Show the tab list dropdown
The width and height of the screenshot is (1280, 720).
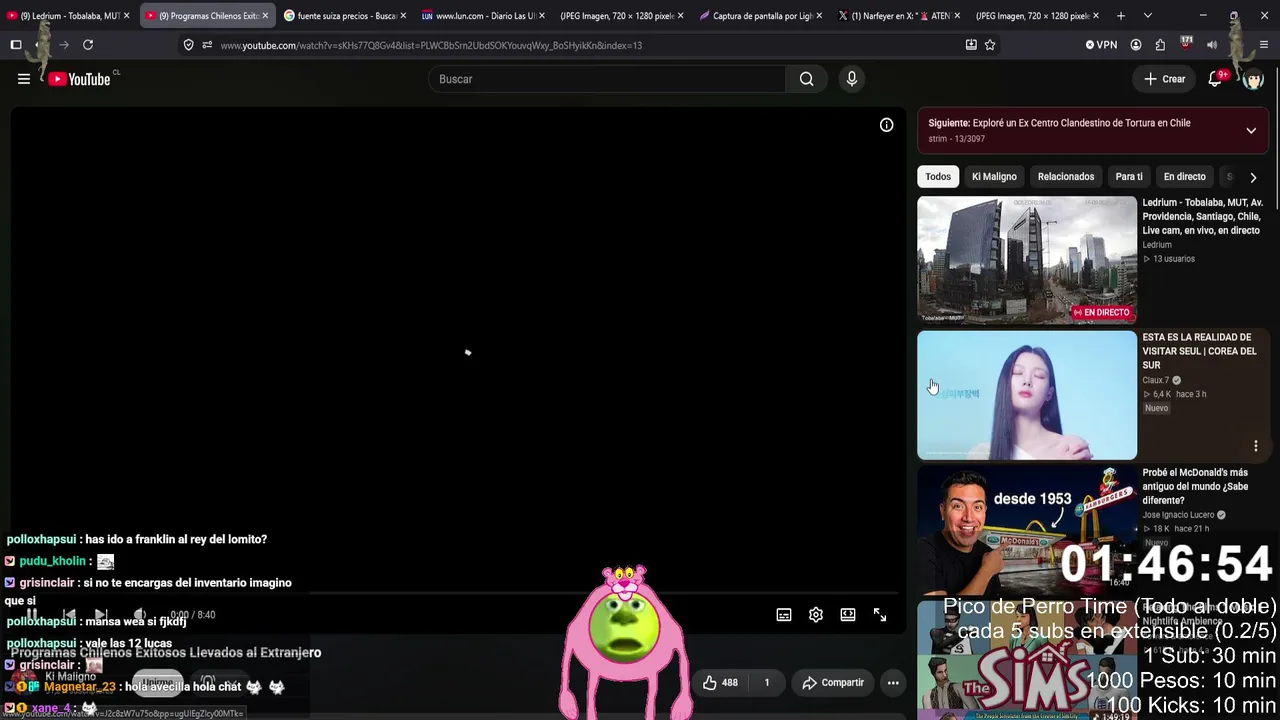[x=1147, y=16]
